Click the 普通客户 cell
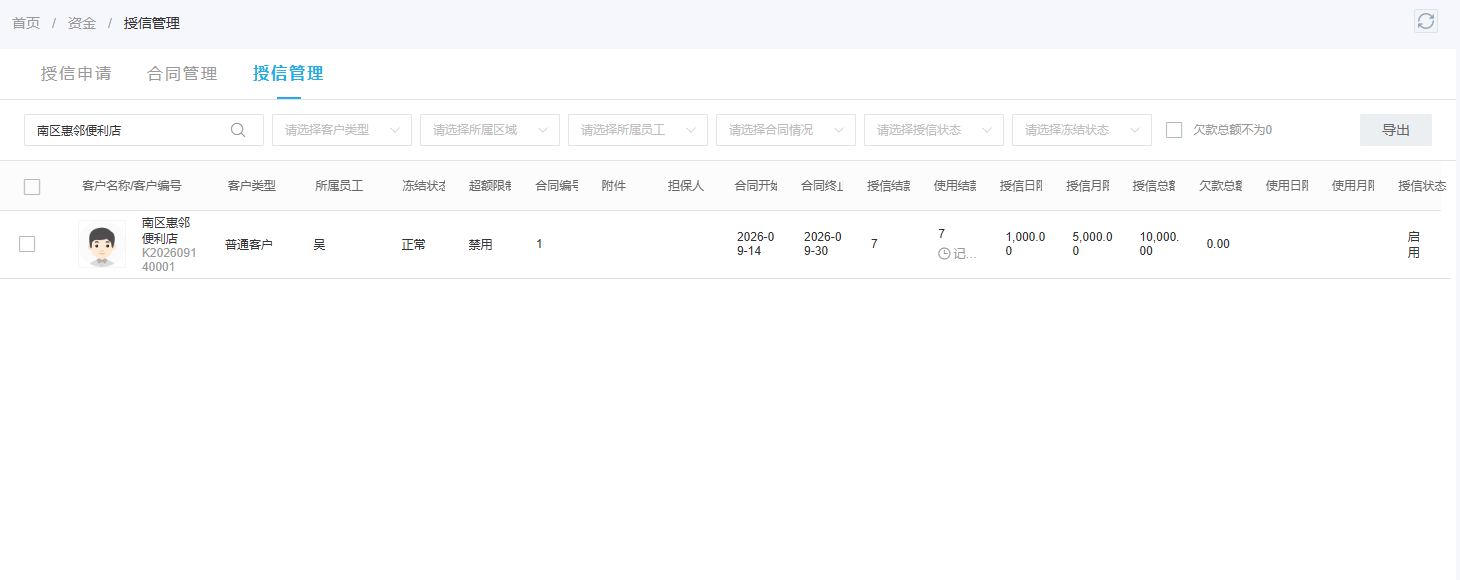The image size is (1460, 580). [x=249, y=244]
